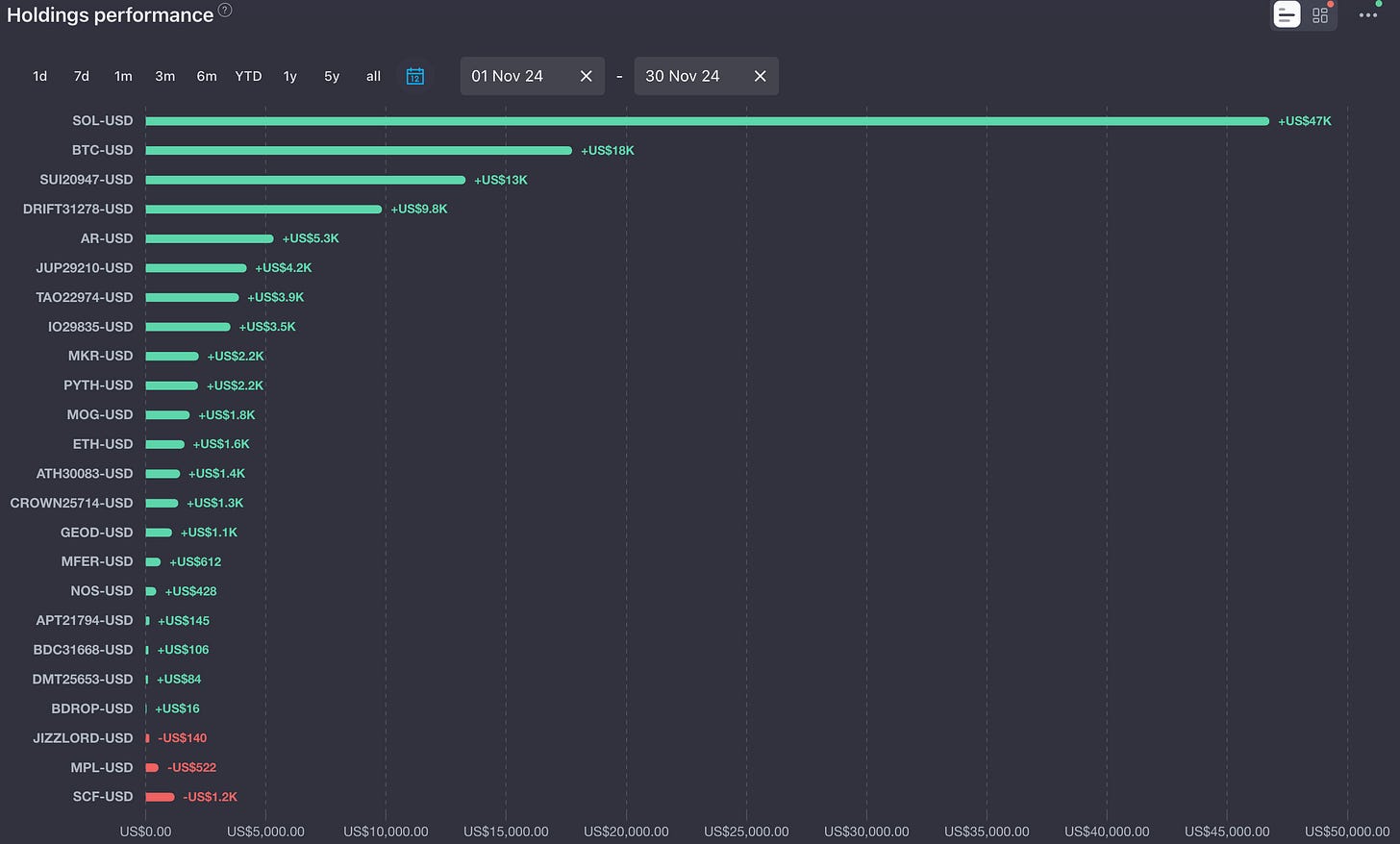Open the calendar date range picker
1400x844 pixels.
click(x=415, y=76)
